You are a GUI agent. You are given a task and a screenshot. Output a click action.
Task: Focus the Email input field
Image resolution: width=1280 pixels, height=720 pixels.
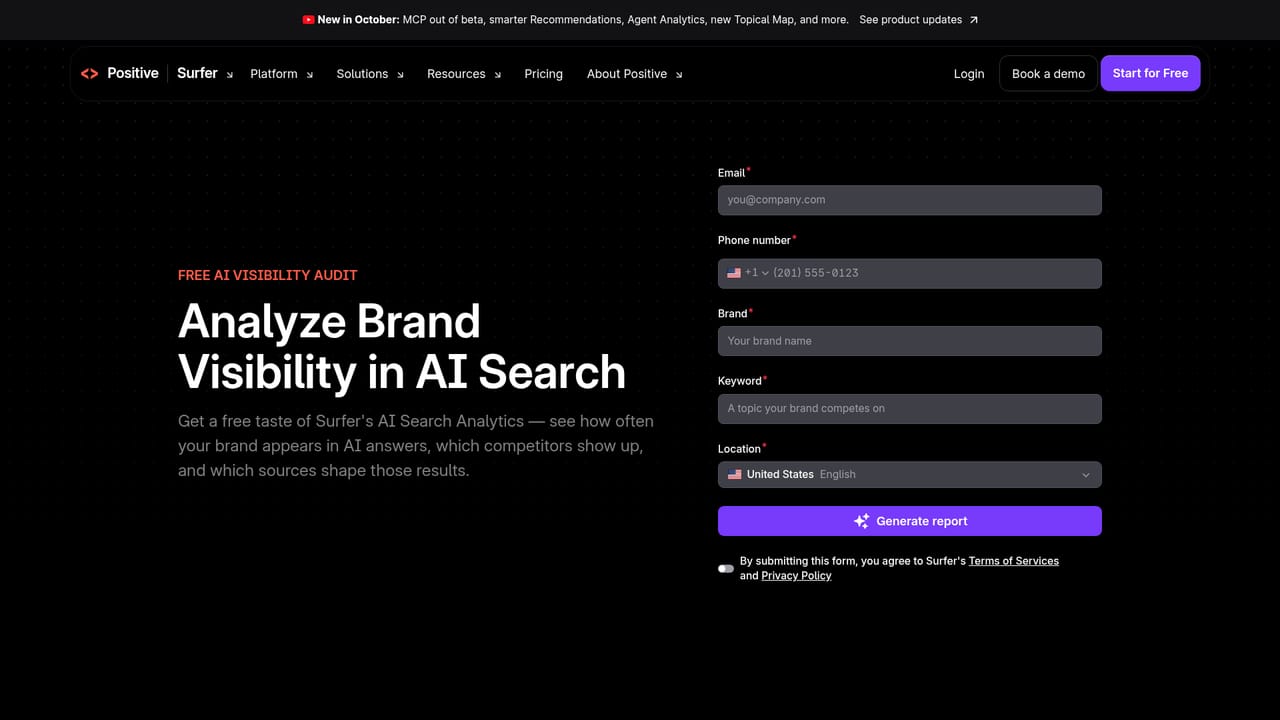pos(910,200)
